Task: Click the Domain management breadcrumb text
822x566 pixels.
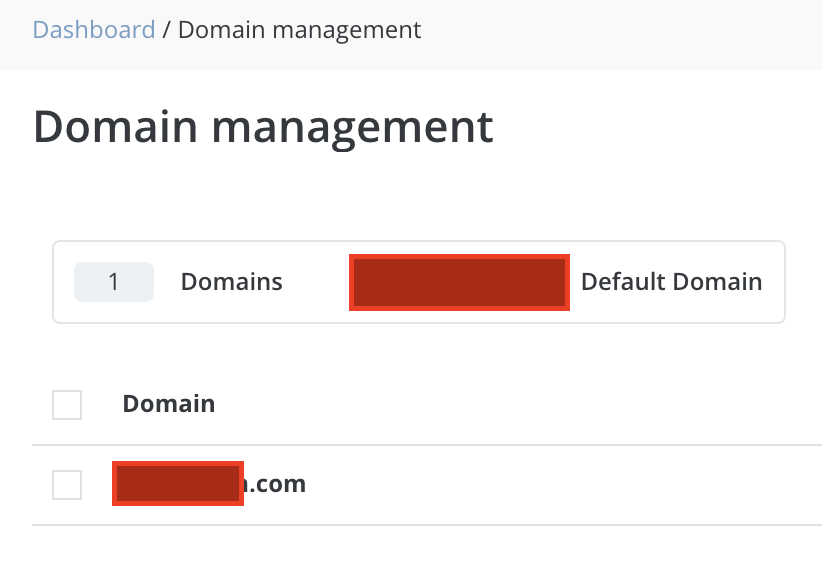Action: point(299,30)
